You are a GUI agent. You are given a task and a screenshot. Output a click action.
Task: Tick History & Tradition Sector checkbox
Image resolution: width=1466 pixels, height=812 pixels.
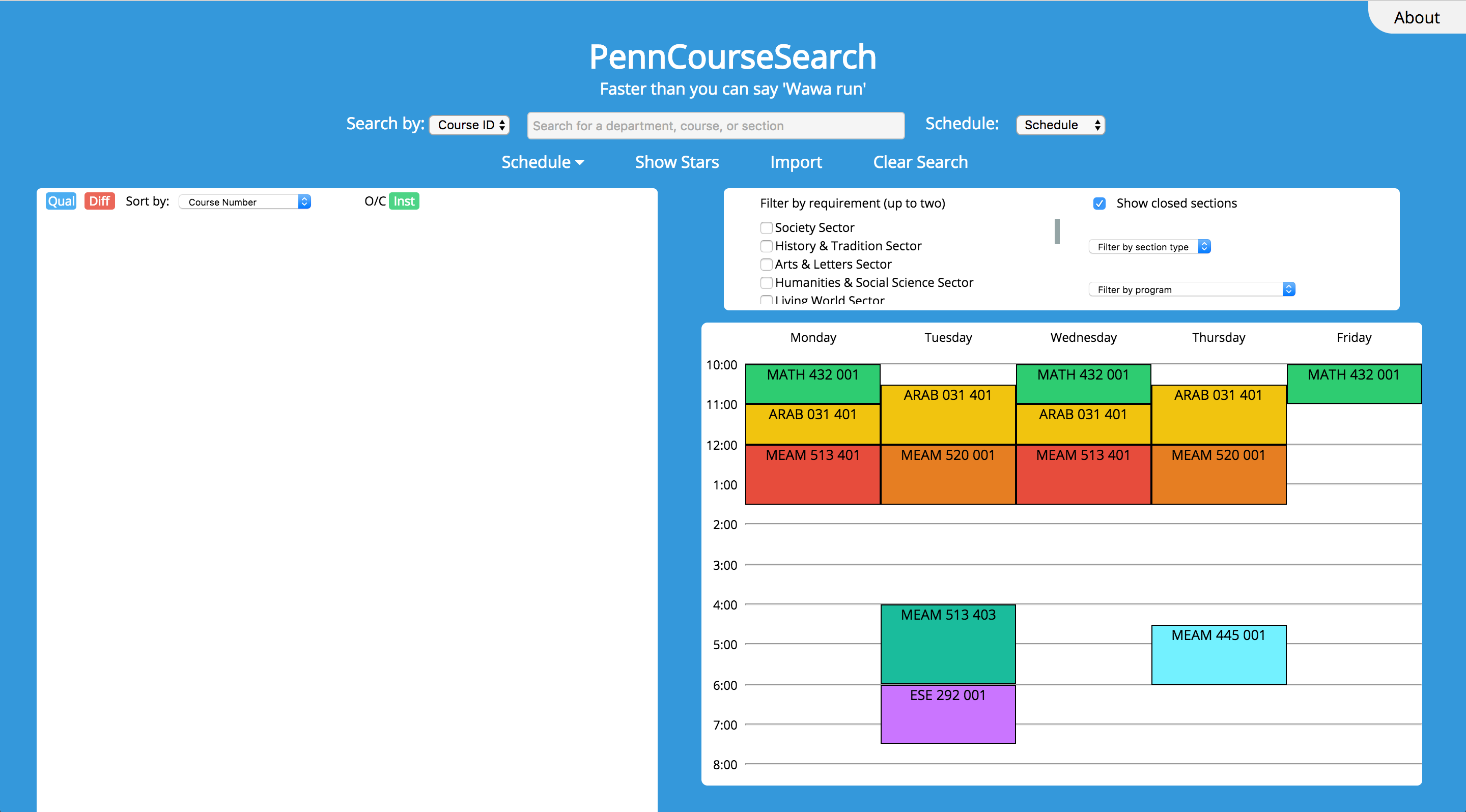[767, 246]
